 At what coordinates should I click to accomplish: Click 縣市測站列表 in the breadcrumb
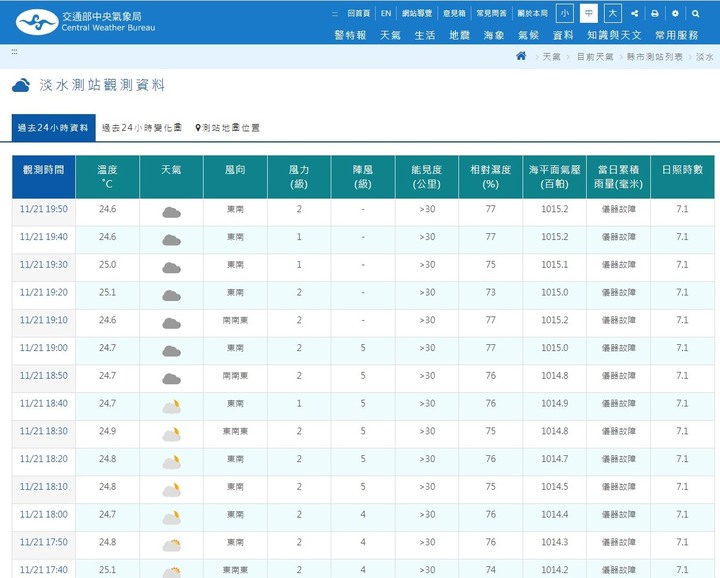655,56
